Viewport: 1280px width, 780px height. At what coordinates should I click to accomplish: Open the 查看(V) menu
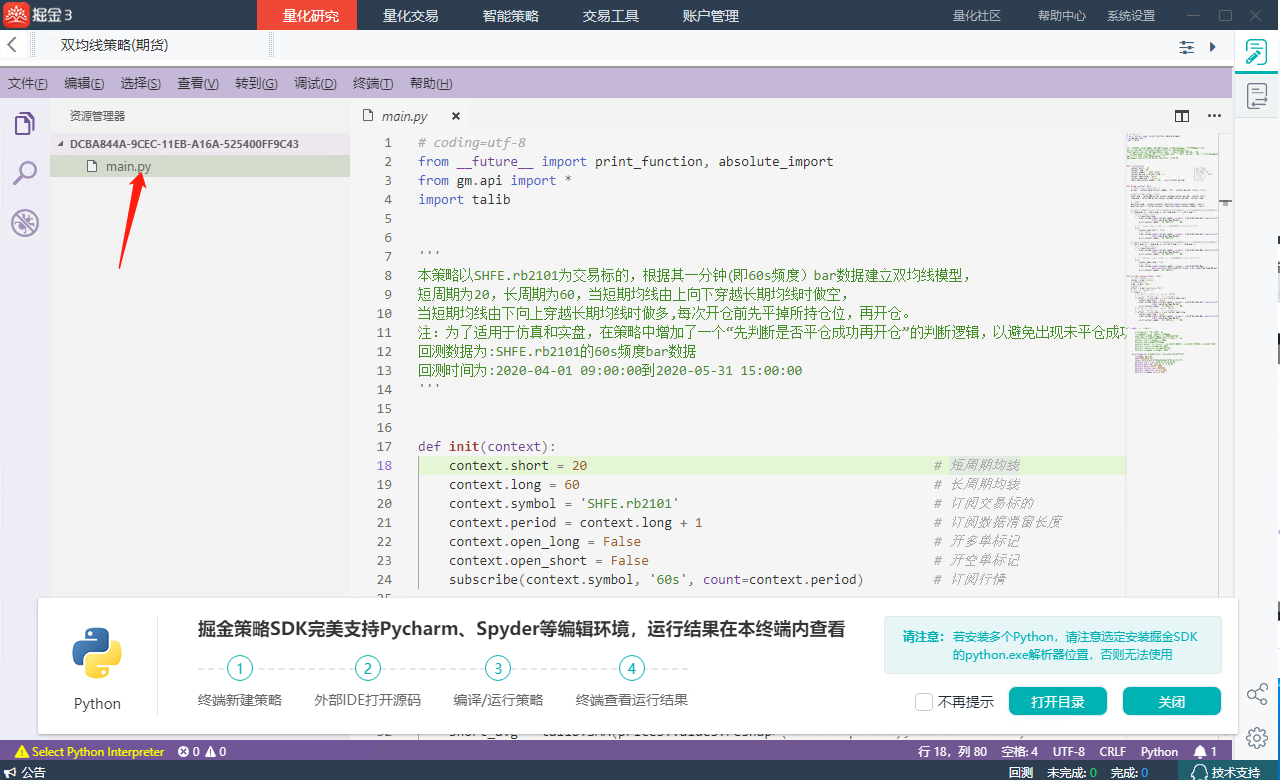pyautogui.click(x=198, y=84)
